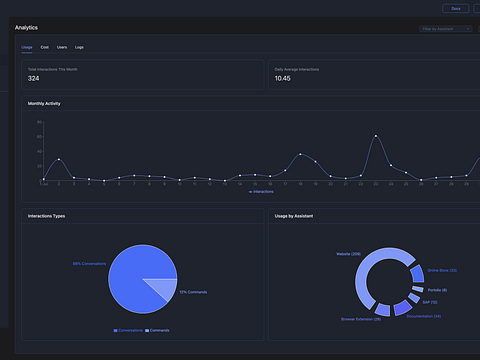The width and height of the screenshot is (480, 360).
Task: Click the peak data point on day 23
Action: [x=376, y=136]
